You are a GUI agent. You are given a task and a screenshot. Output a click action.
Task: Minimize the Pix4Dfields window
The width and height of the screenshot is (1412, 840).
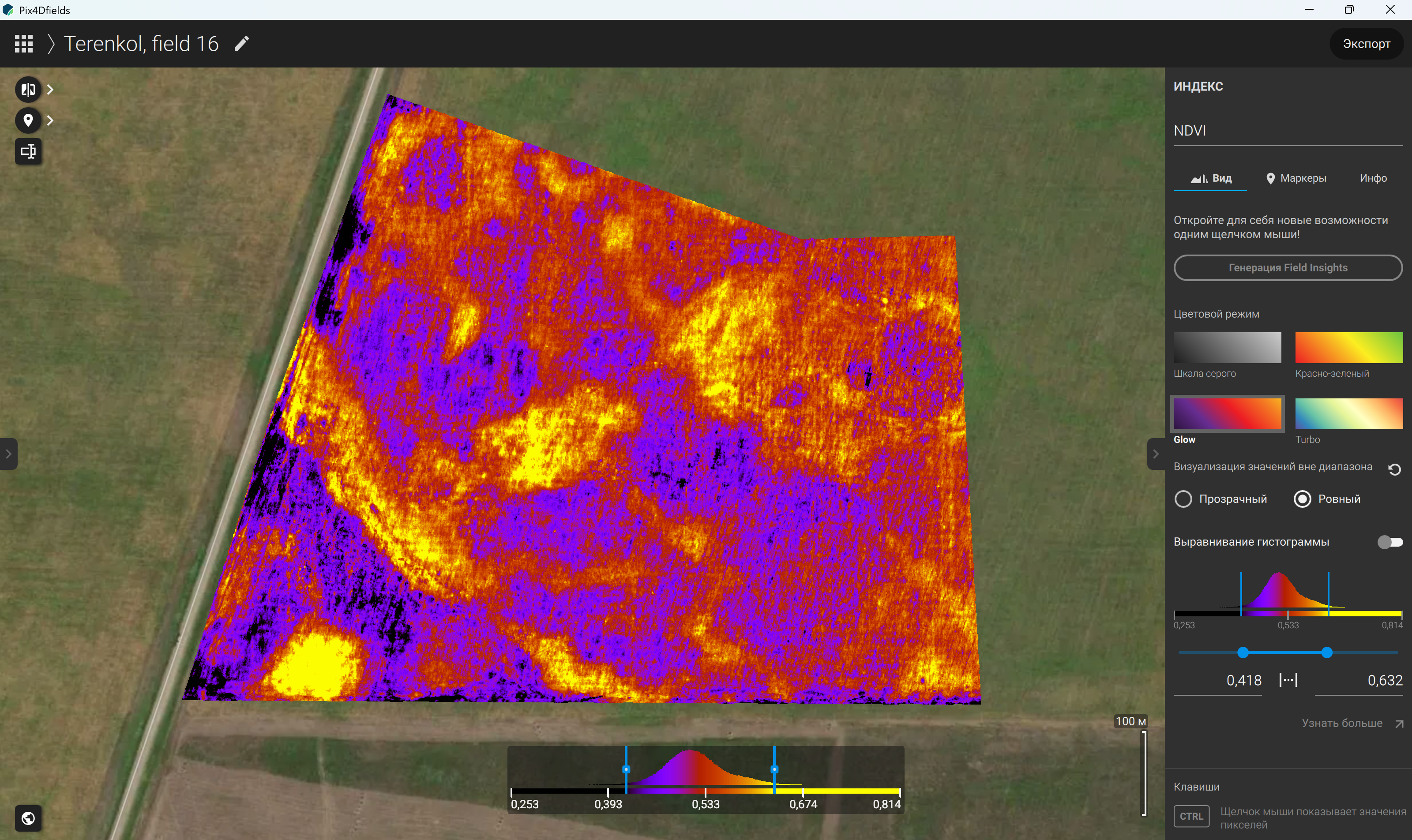[x=1308, y=10]
